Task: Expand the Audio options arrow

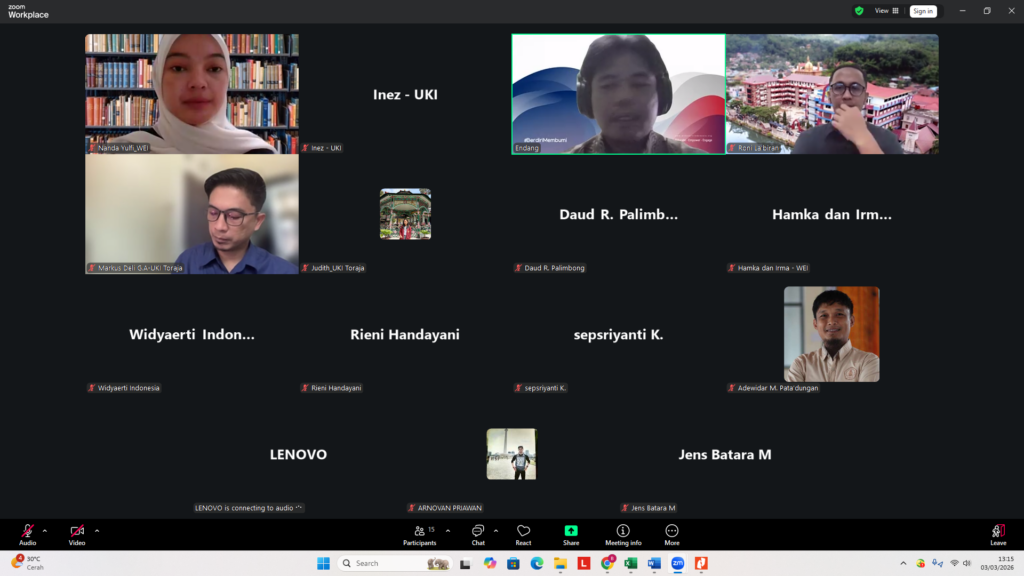Action: click(45, 531)
